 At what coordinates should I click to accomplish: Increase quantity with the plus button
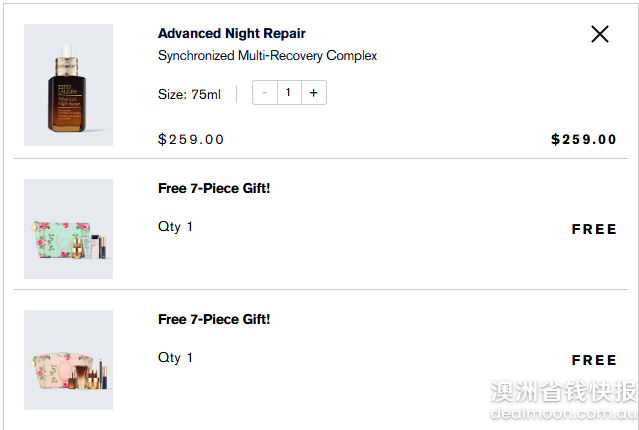click(x=314, y=93)
